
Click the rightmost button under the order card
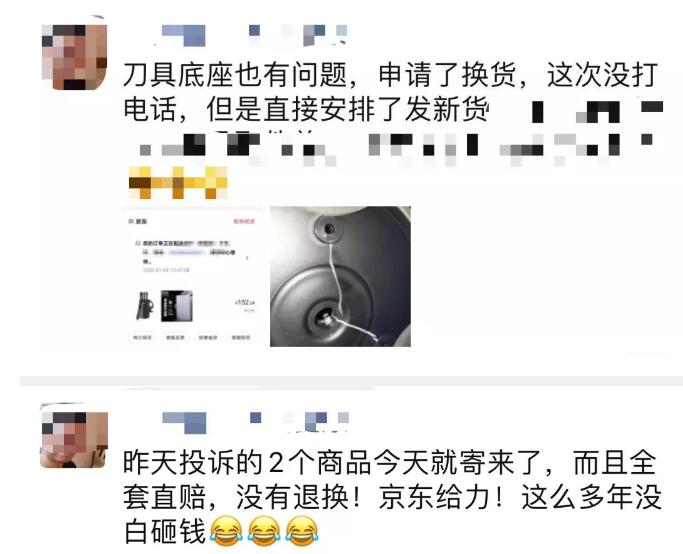241,337
